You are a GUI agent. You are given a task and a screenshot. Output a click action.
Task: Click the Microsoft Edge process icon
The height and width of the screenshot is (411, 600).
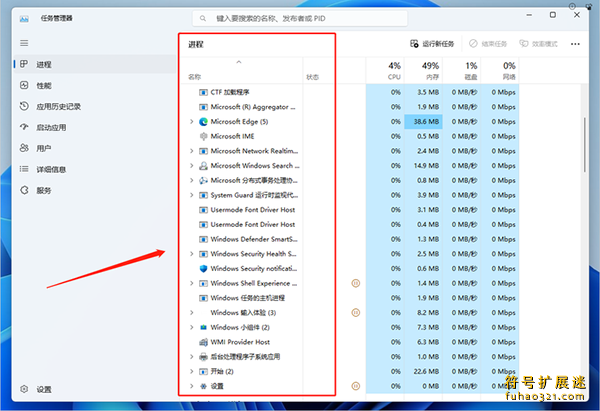tap(203, 122)
